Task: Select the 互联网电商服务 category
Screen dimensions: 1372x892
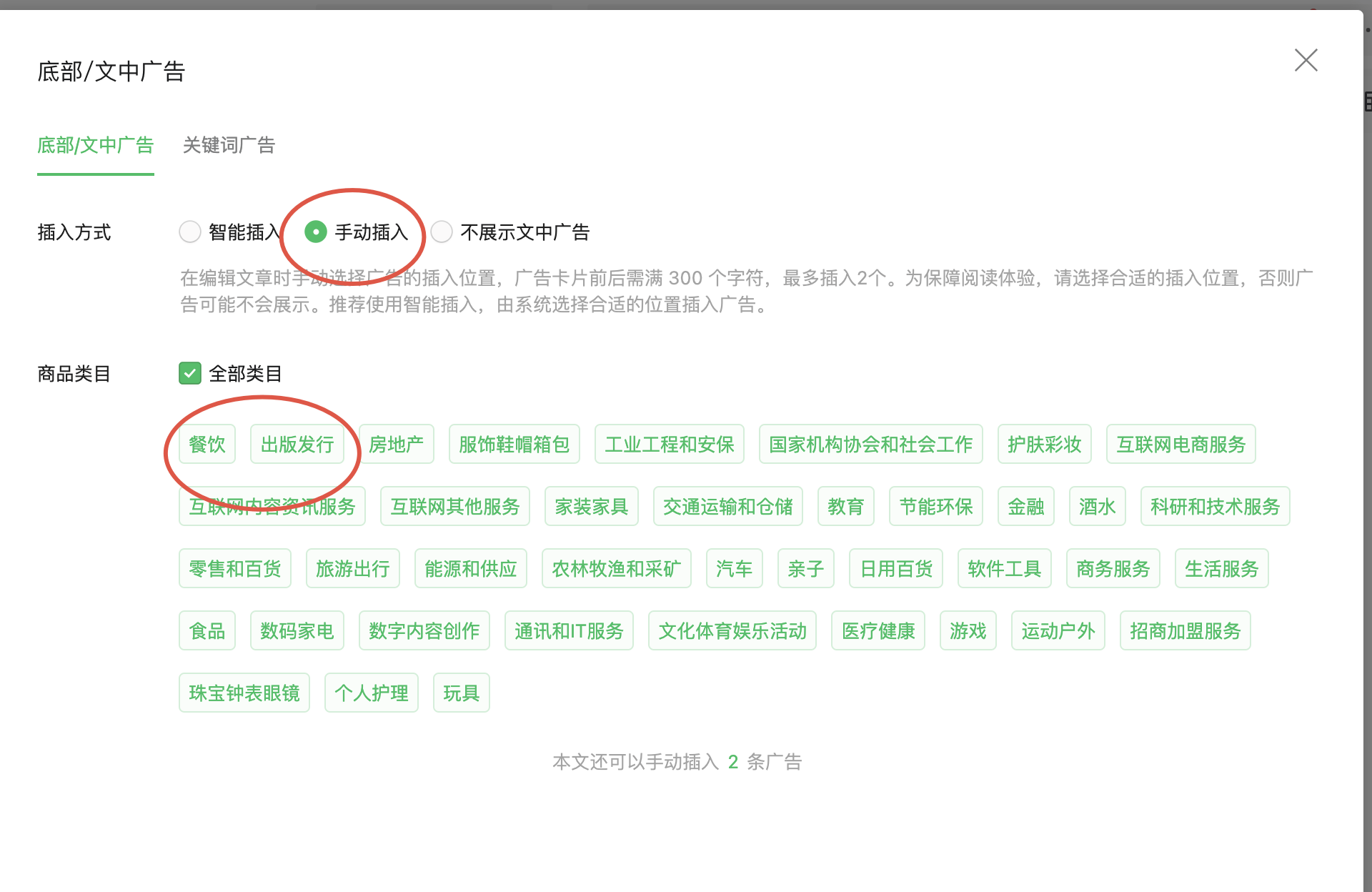Action: 1181,444
